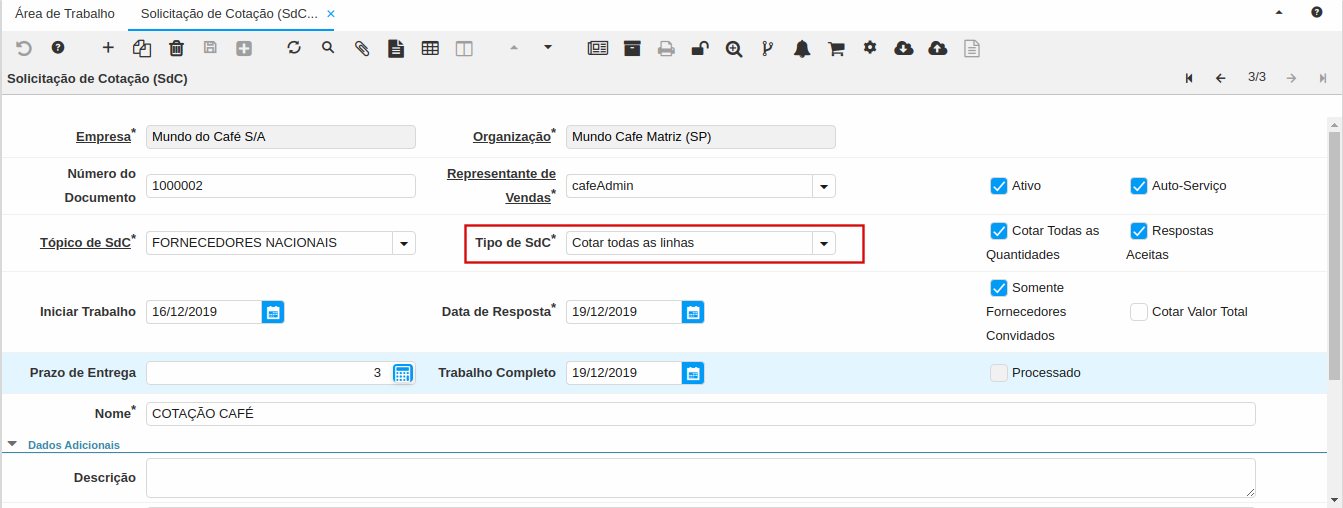Open the Process gear icon
1343x508 pixels.
(870, 47)
